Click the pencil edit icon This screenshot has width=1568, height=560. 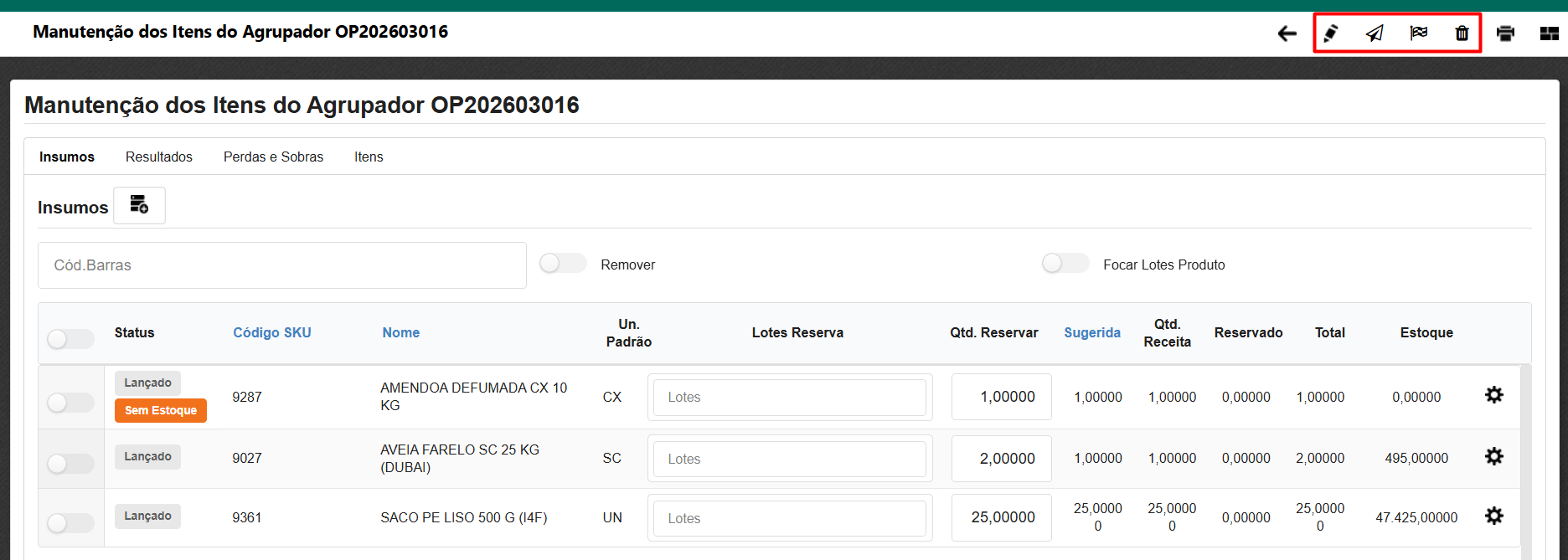(1330, 33)
